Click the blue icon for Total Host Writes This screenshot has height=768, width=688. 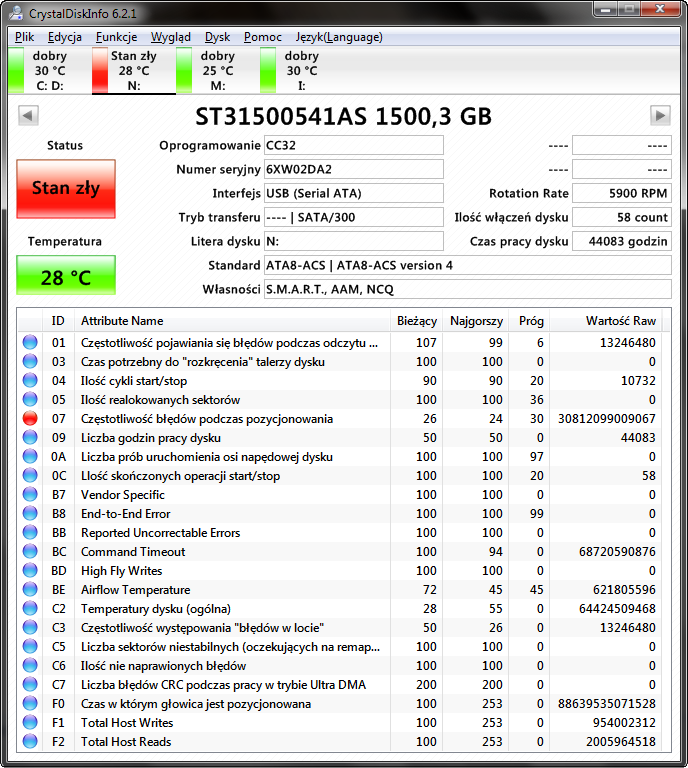[x=30, y=722]
